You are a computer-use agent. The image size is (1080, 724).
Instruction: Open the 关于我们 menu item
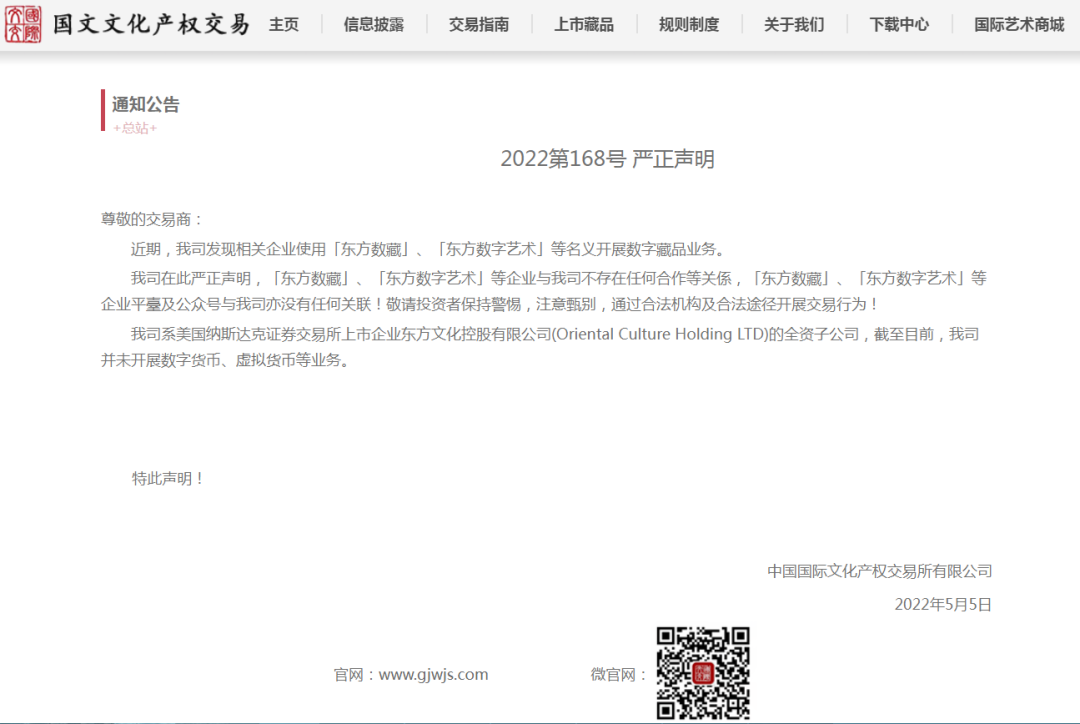(794, 25)
